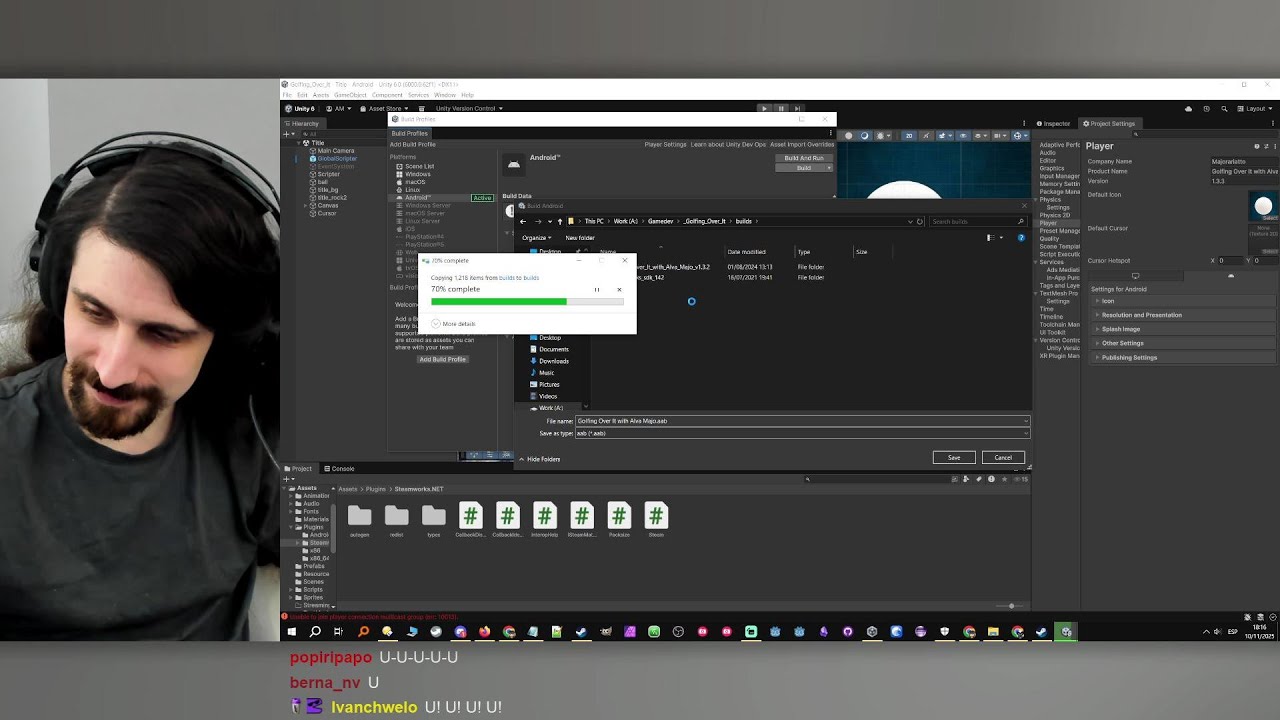Switch to the Project Settings tab
Viewport: 1280px width, 720px height.
(1112, 124)
